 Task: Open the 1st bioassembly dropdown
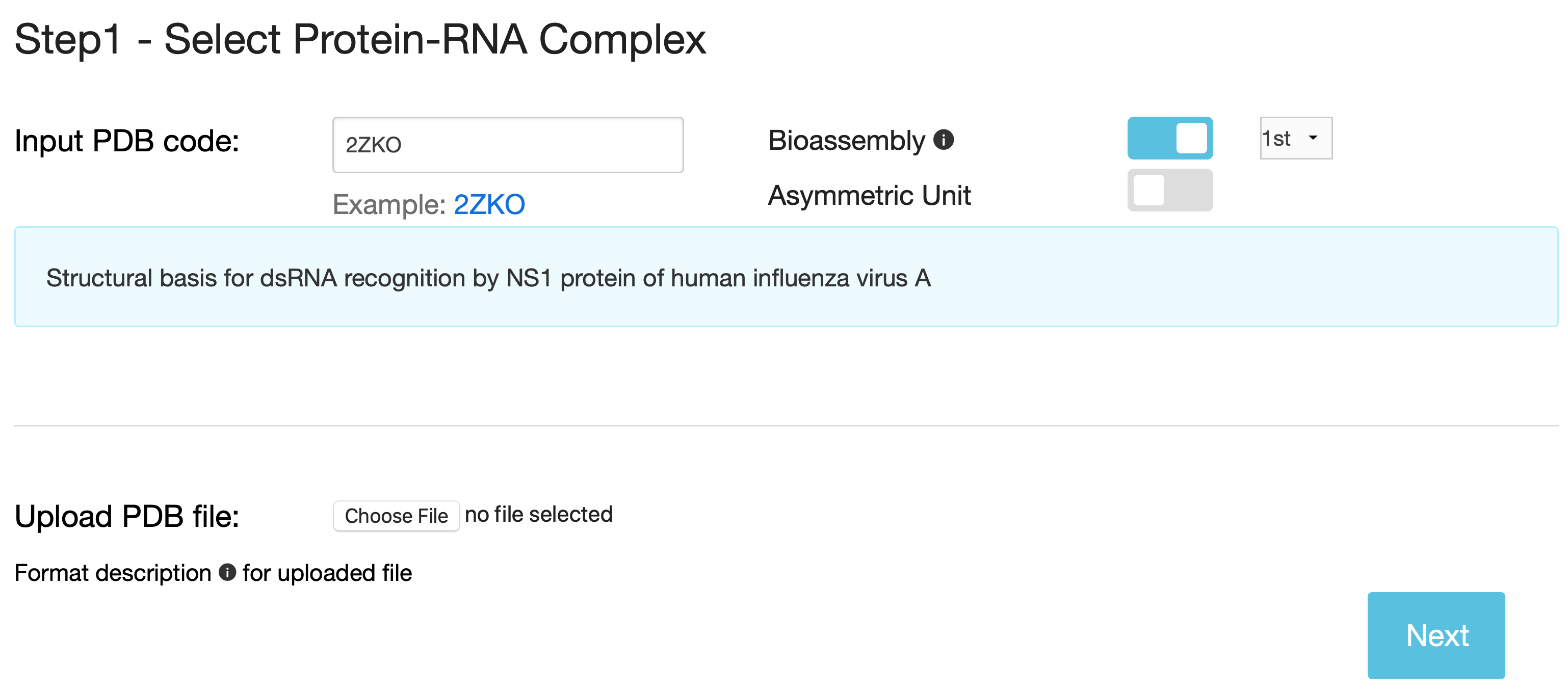click(x=1295, y=139)
